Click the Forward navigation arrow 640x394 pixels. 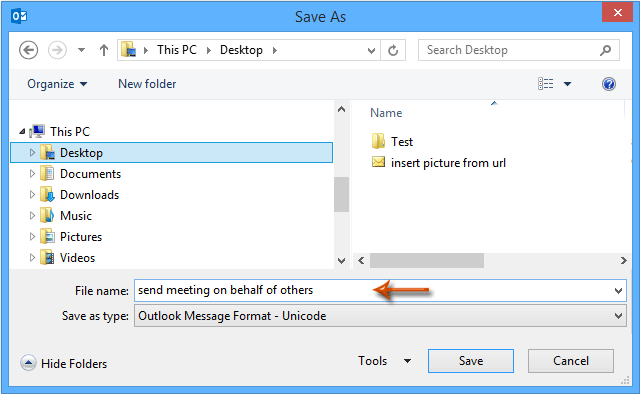57,50
